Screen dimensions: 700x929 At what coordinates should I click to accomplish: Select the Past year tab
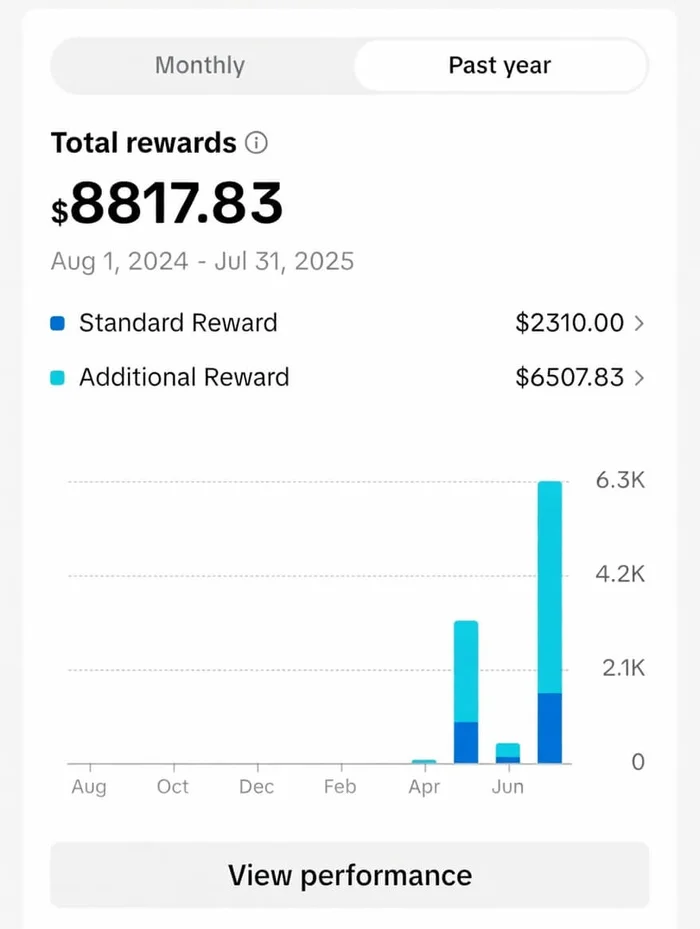point(499,65)
